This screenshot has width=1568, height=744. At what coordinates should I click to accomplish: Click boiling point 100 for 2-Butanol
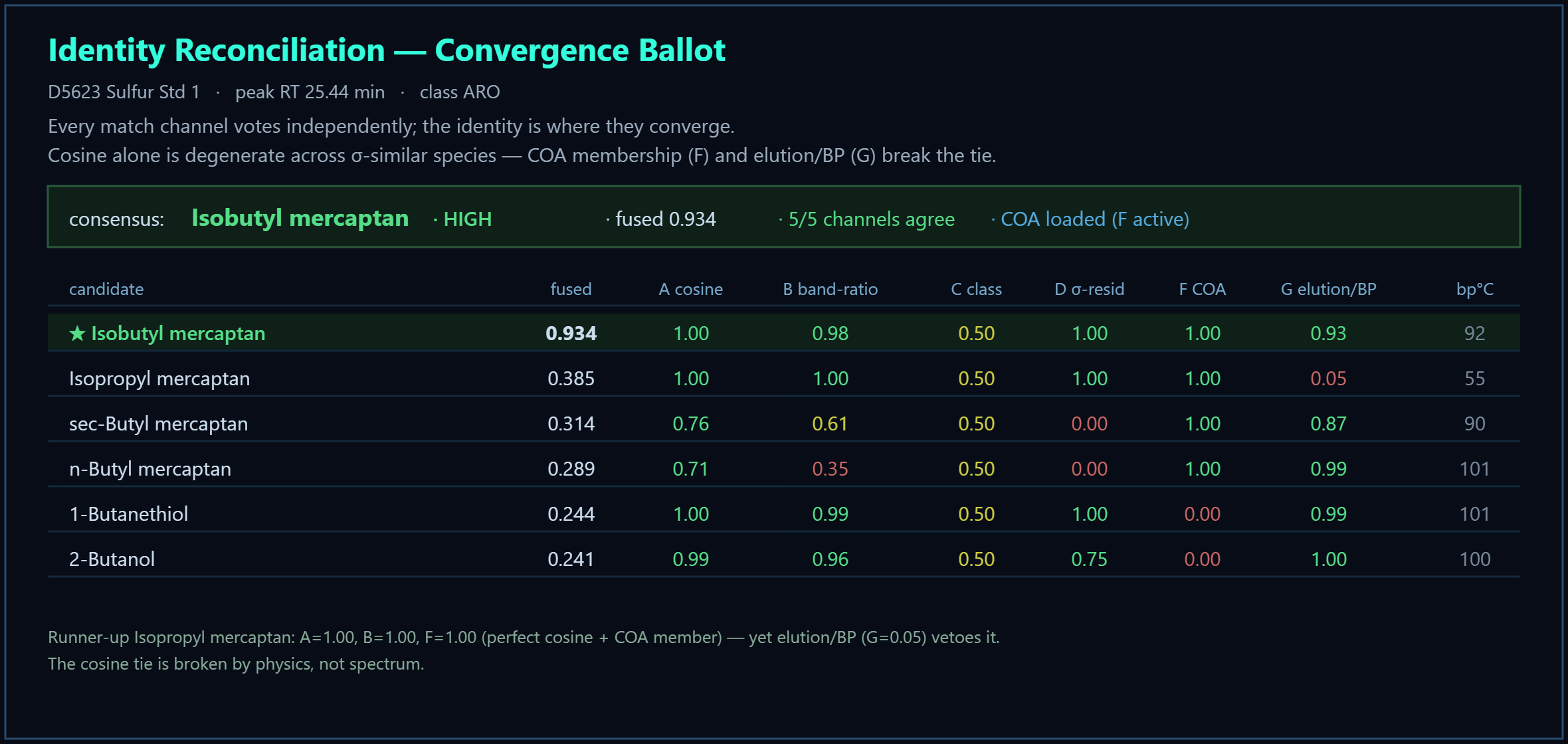coord(1475,559)
